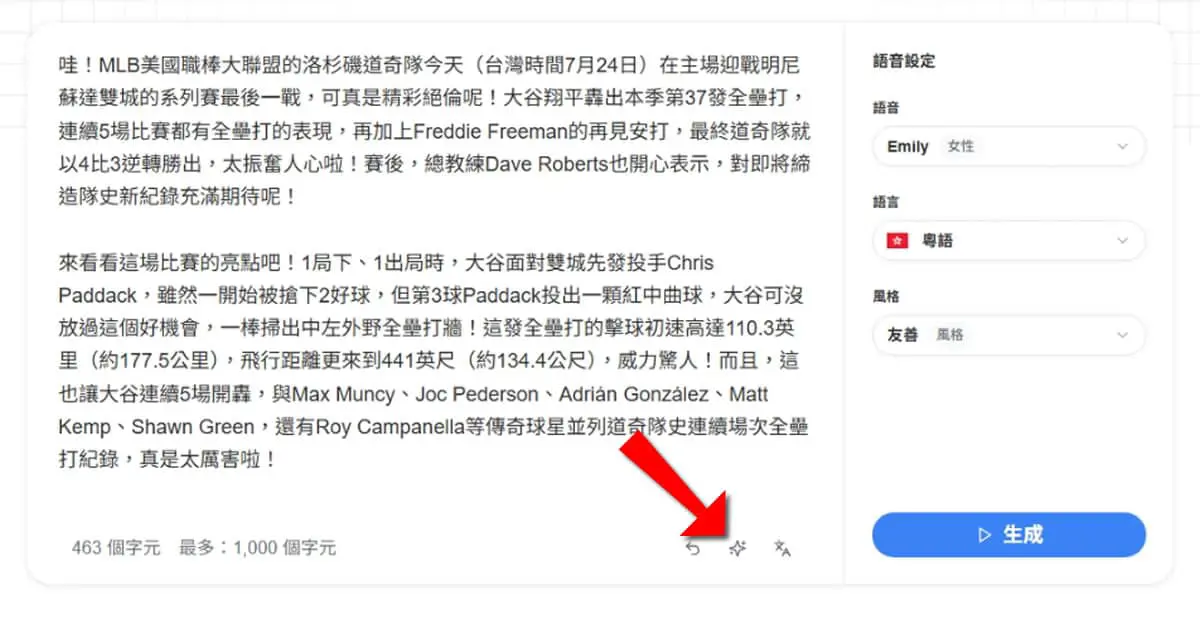
Task: Click the translate icon below the text
Action: [x=782, y=548]
